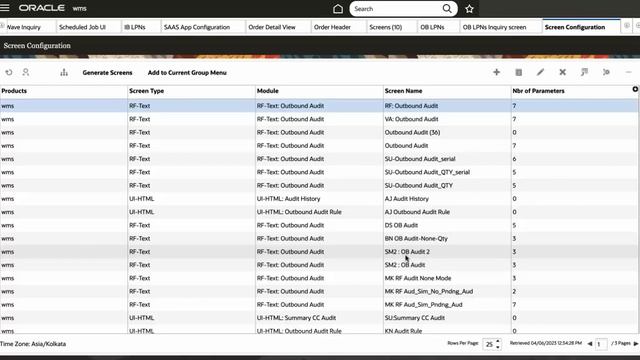Go to next page arrow
Image resolution: width=640 pixels, height=360 pixels.
coord(636,344)
